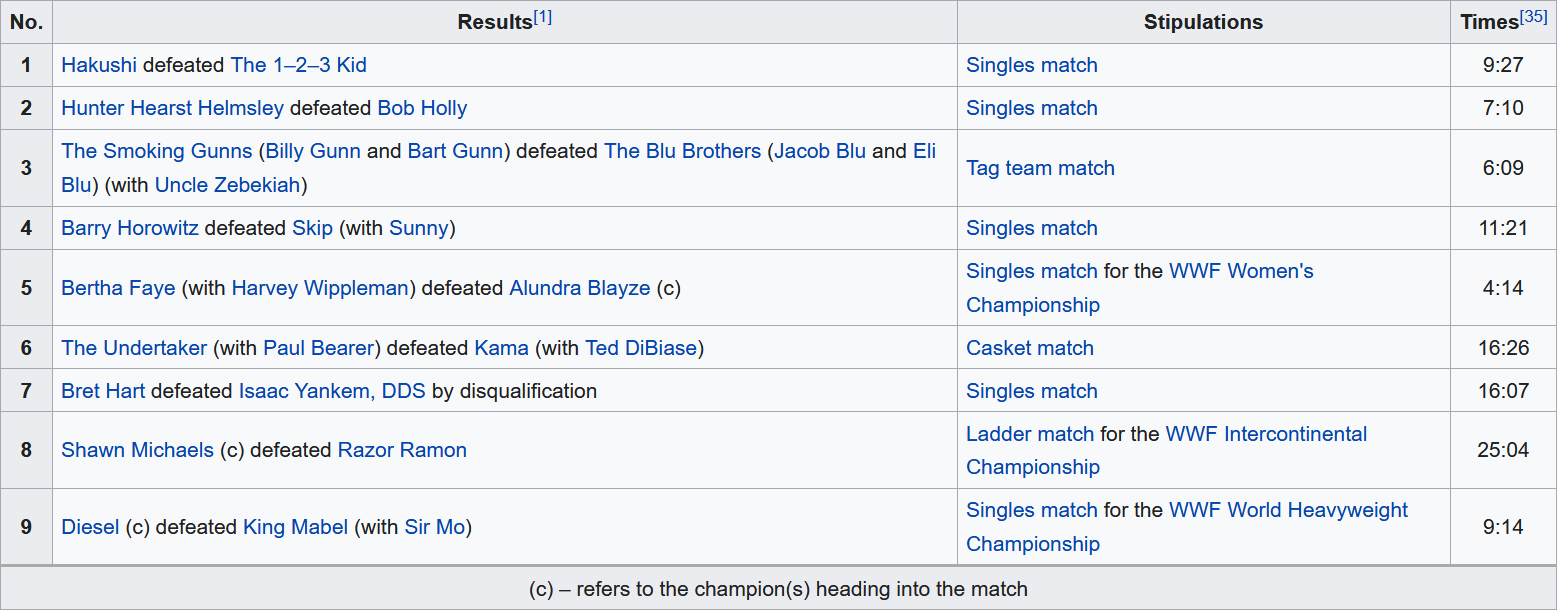Open The Smoking Gunns page
This screenshot has height=610, width=1557.
pyautogui.click(x=156, y=151)
